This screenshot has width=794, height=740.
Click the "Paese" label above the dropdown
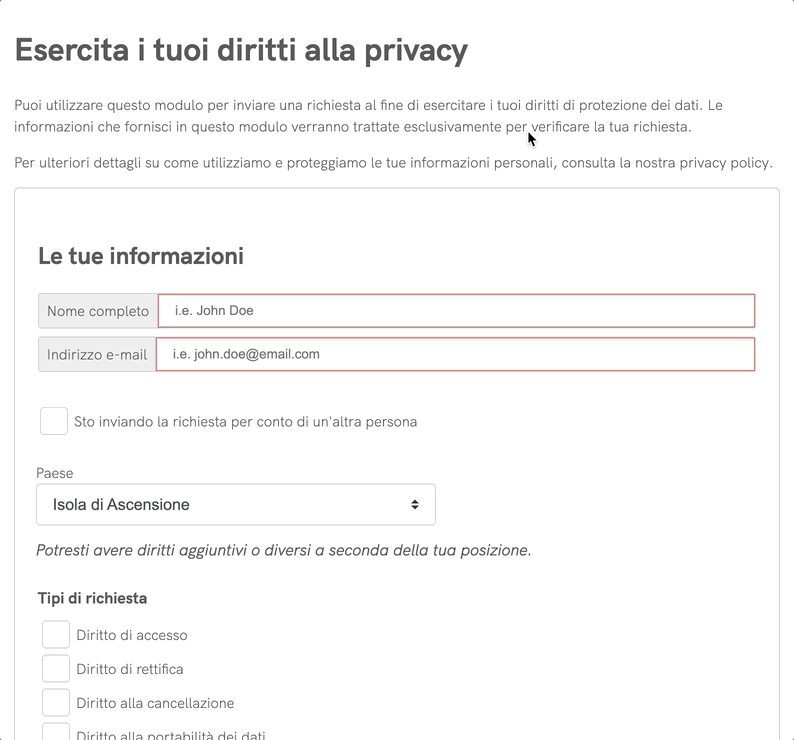[x=55, y=473]
